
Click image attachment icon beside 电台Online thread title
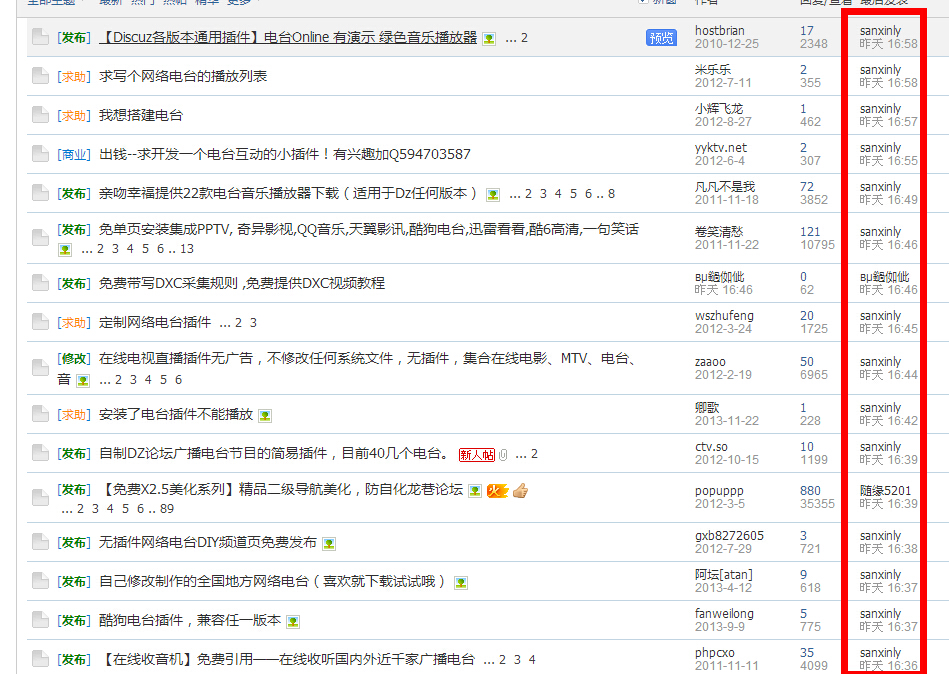click(x=489, y=39)
